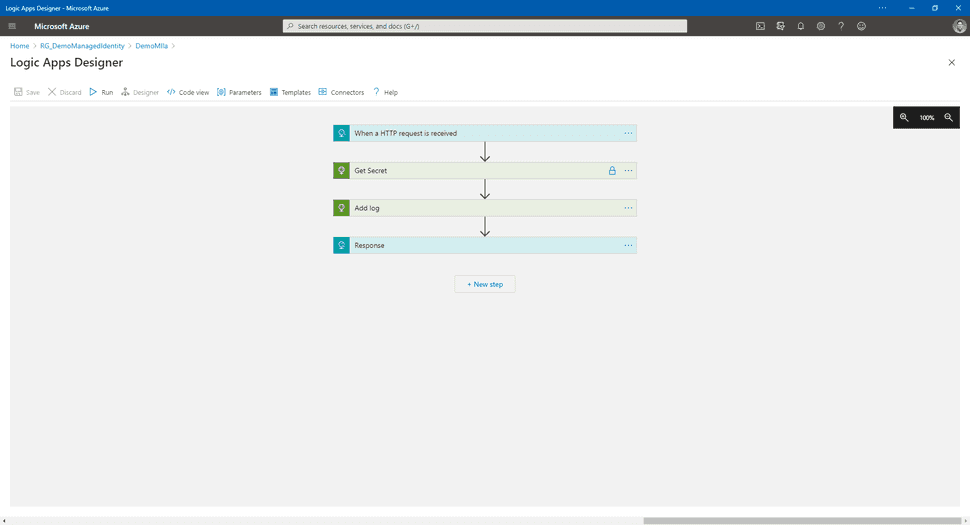The height and width of the screenshot is (525, 970).
Task: Insert step between Get Secret and Add log
Action: 485,189
